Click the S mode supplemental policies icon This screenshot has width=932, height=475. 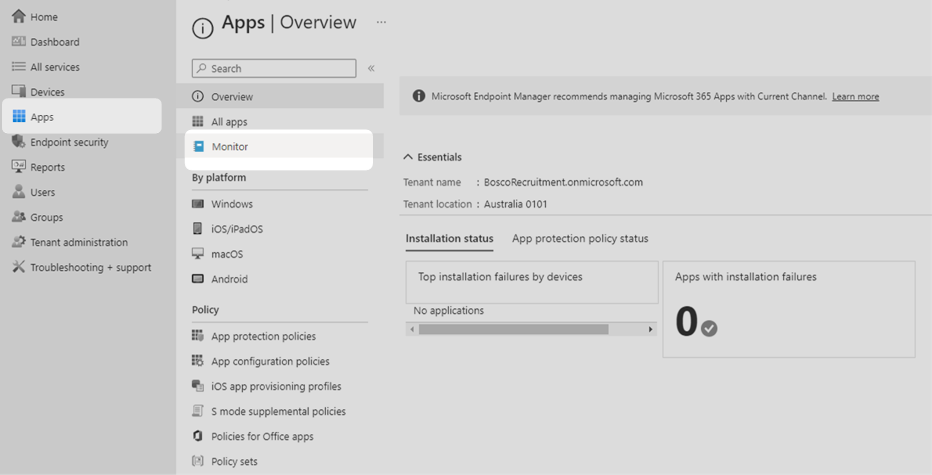point(198,411)
